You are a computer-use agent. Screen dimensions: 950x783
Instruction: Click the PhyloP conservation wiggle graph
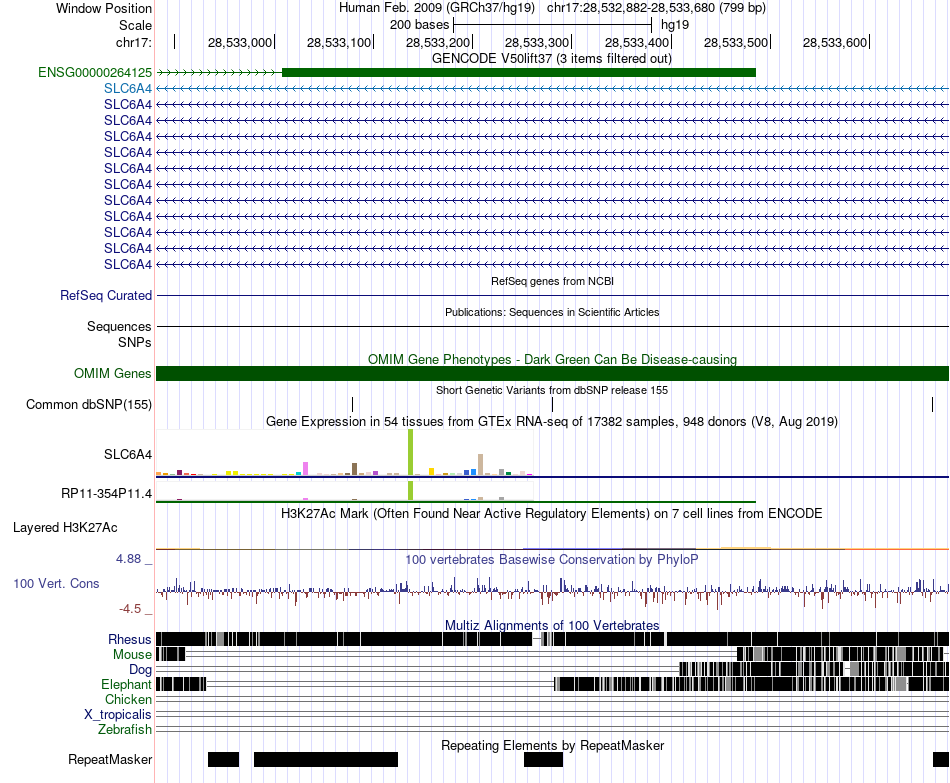pyautogui.click(x=552, y=591)
